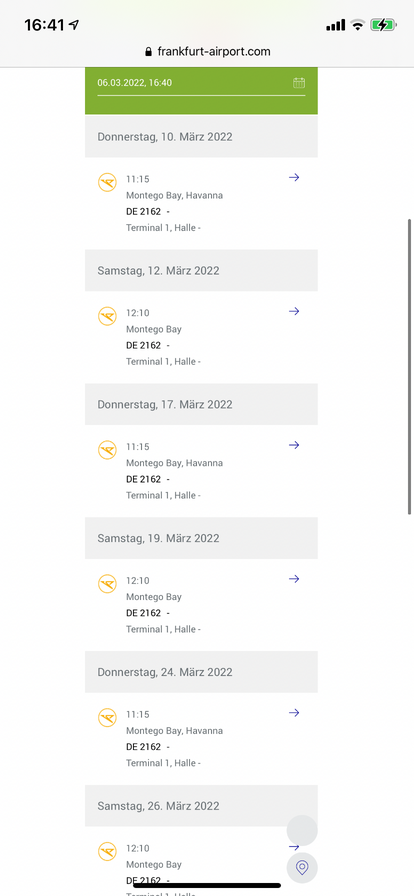The image size is (414, 896).
Task: Tap the map location pin button
Action: tap(302, 868)
